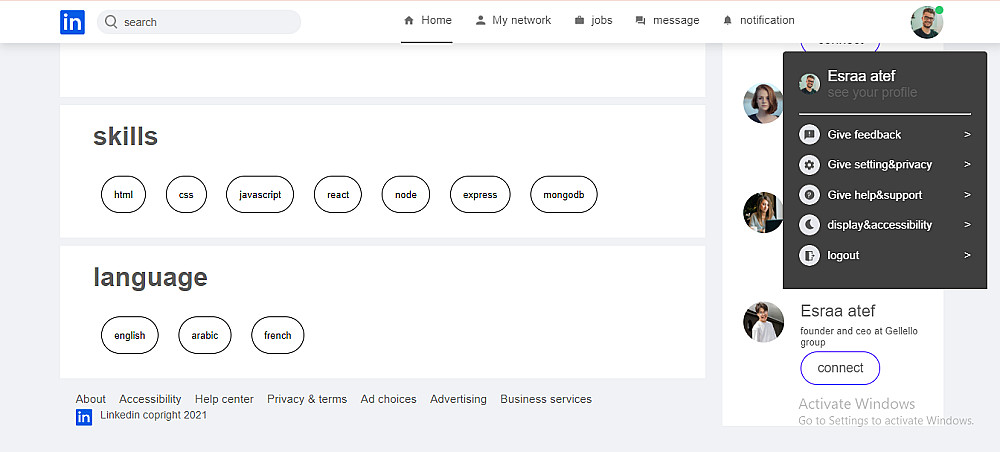Open the Help center footer link
The image size is (1000, 452).
click(224, 399)
